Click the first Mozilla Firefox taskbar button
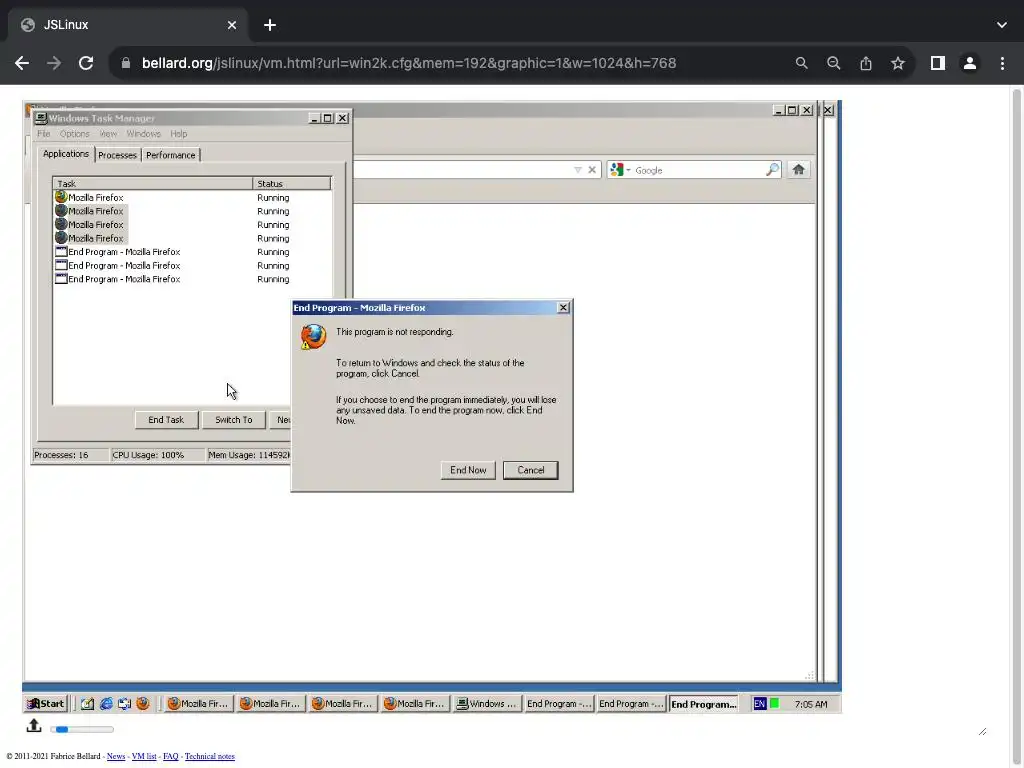1024x768 pixels. click(197, 704)
